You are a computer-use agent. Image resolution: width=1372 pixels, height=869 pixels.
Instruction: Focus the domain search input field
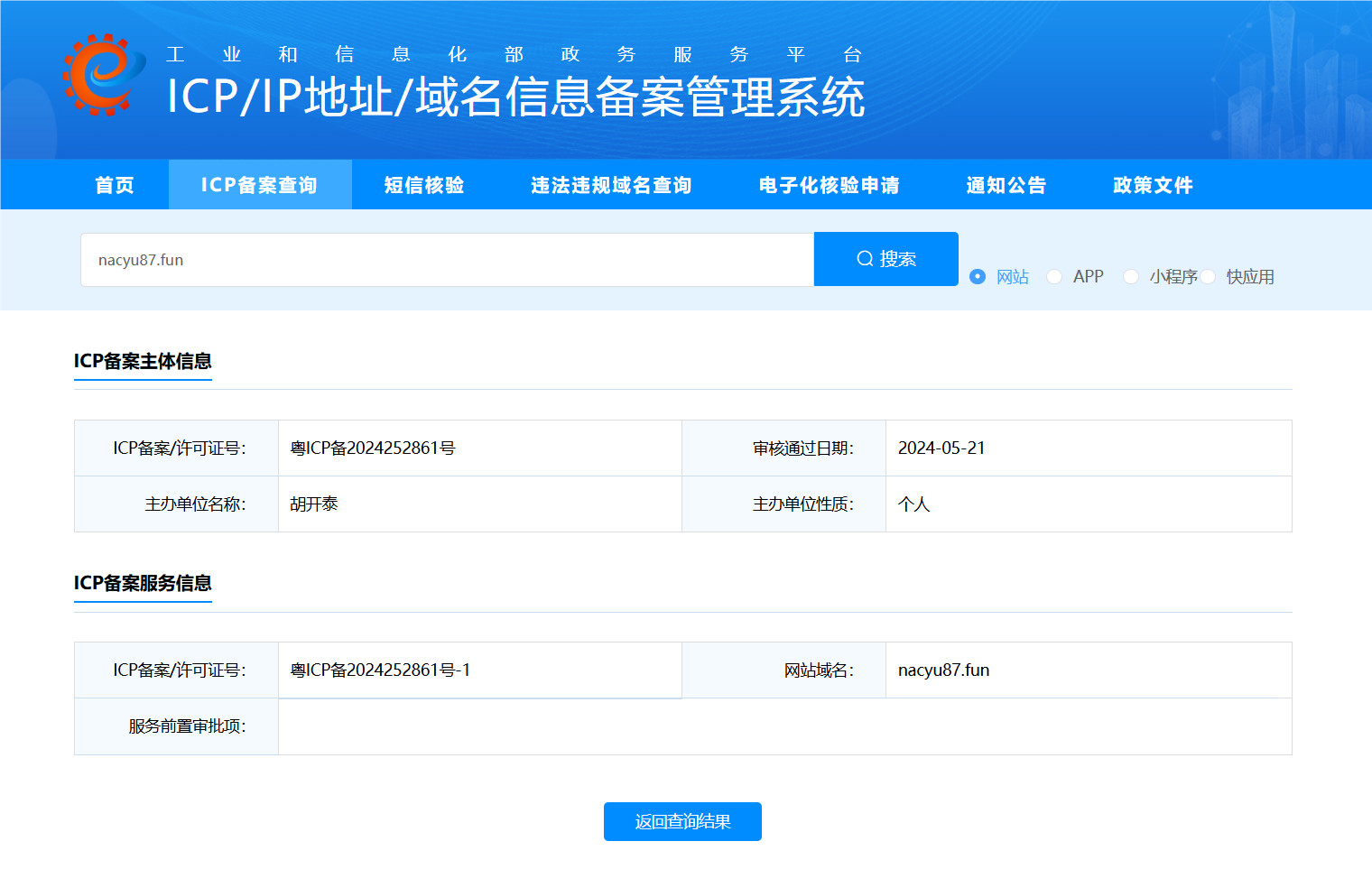click(448, 260)
